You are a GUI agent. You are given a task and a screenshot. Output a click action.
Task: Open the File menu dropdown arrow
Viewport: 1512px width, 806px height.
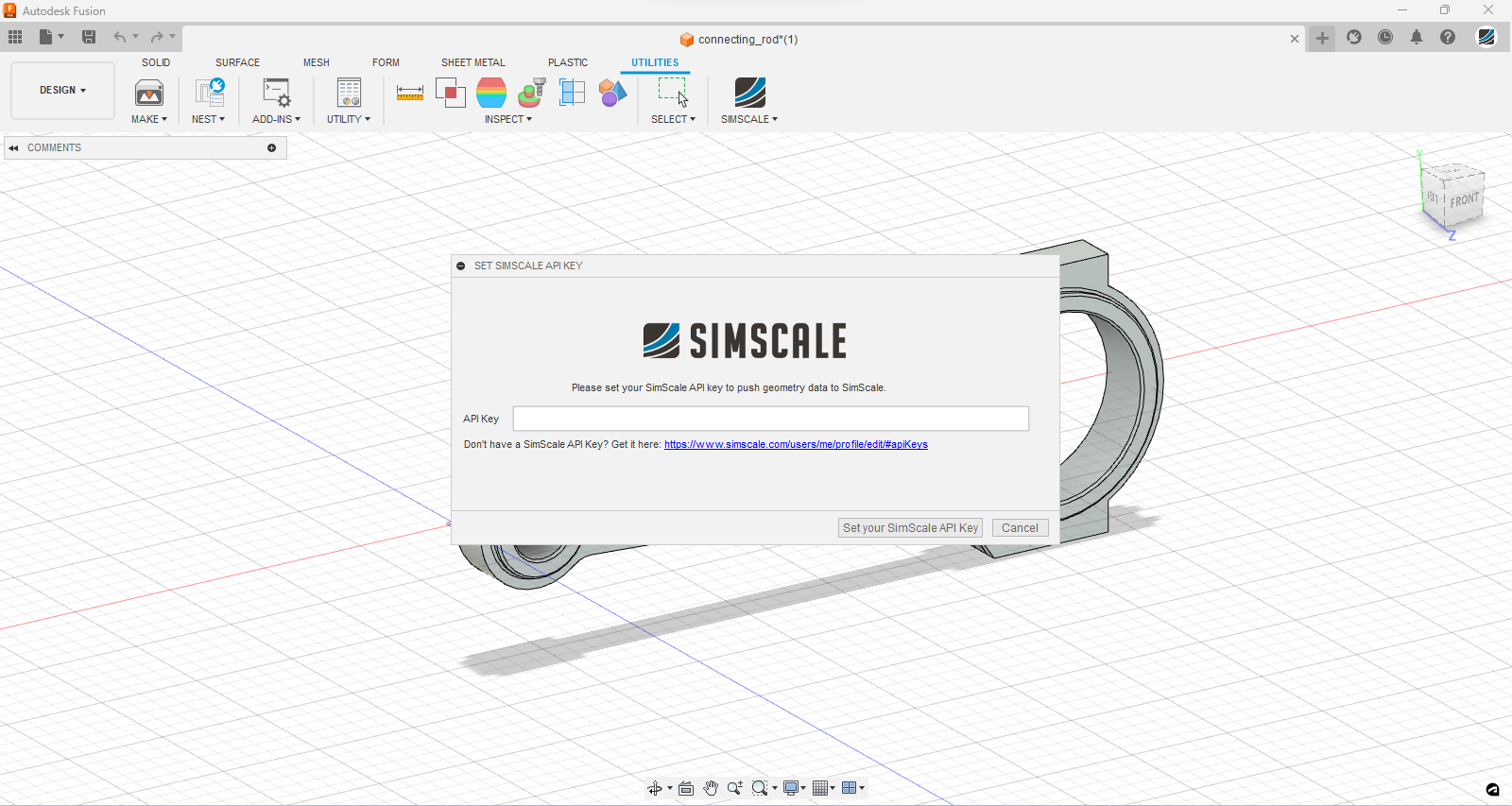coord(61,37)
